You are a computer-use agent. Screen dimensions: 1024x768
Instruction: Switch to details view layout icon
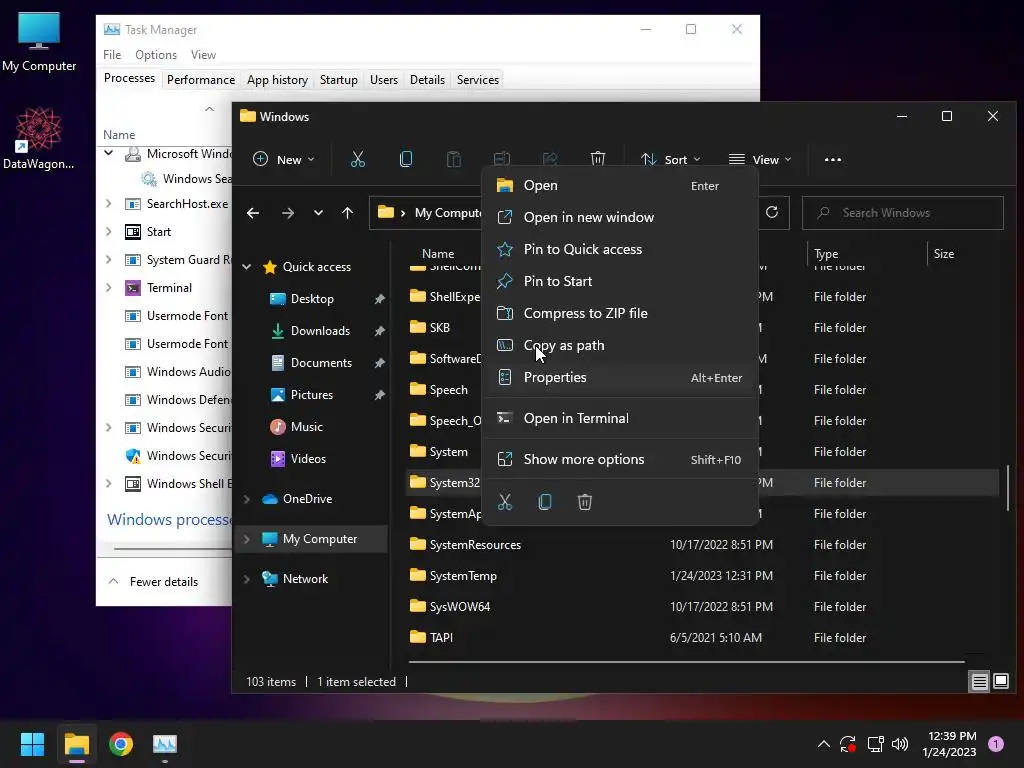pos(980,682)
